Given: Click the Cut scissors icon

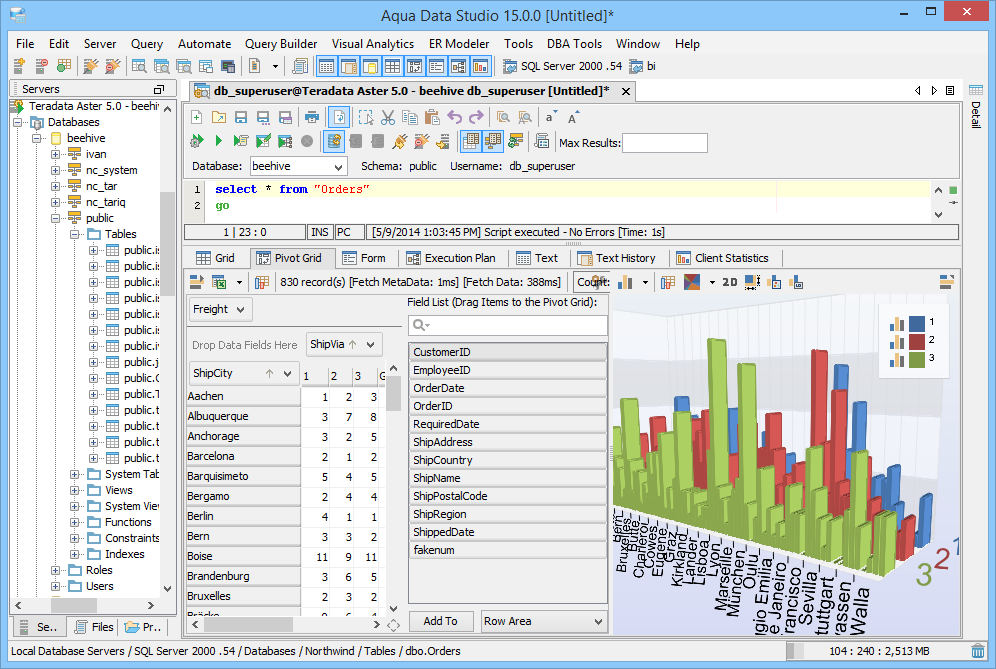Looking at the screenshot, I should pos(387,118).
